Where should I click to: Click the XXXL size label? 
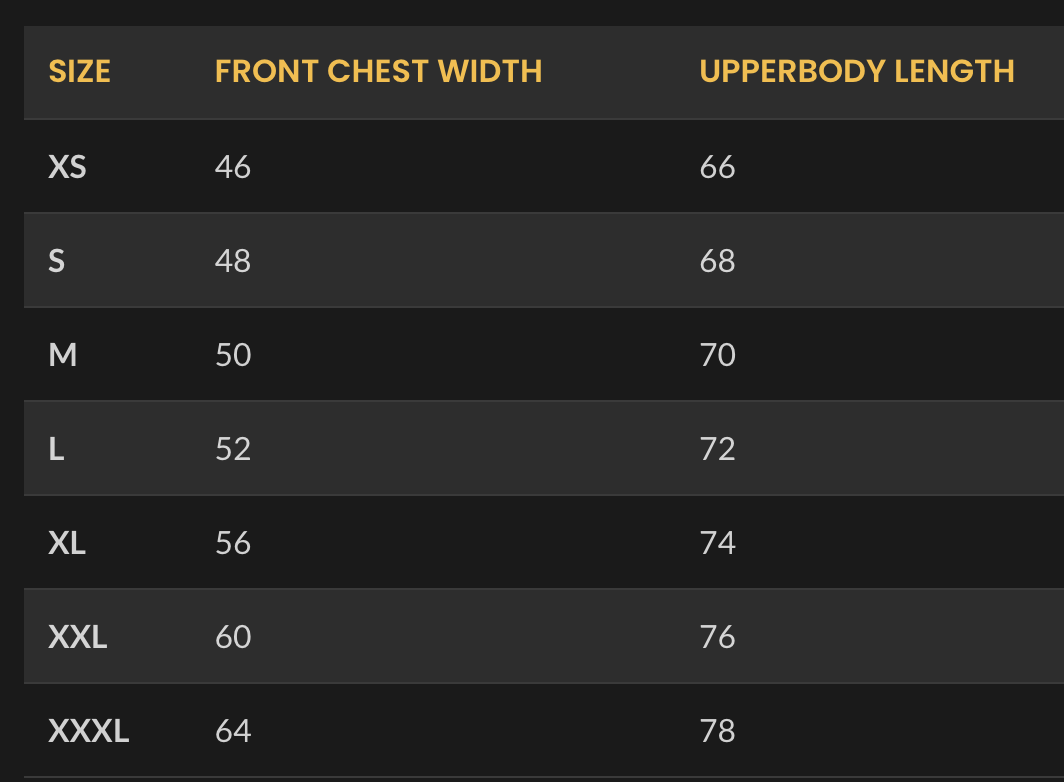pos(88,731)
